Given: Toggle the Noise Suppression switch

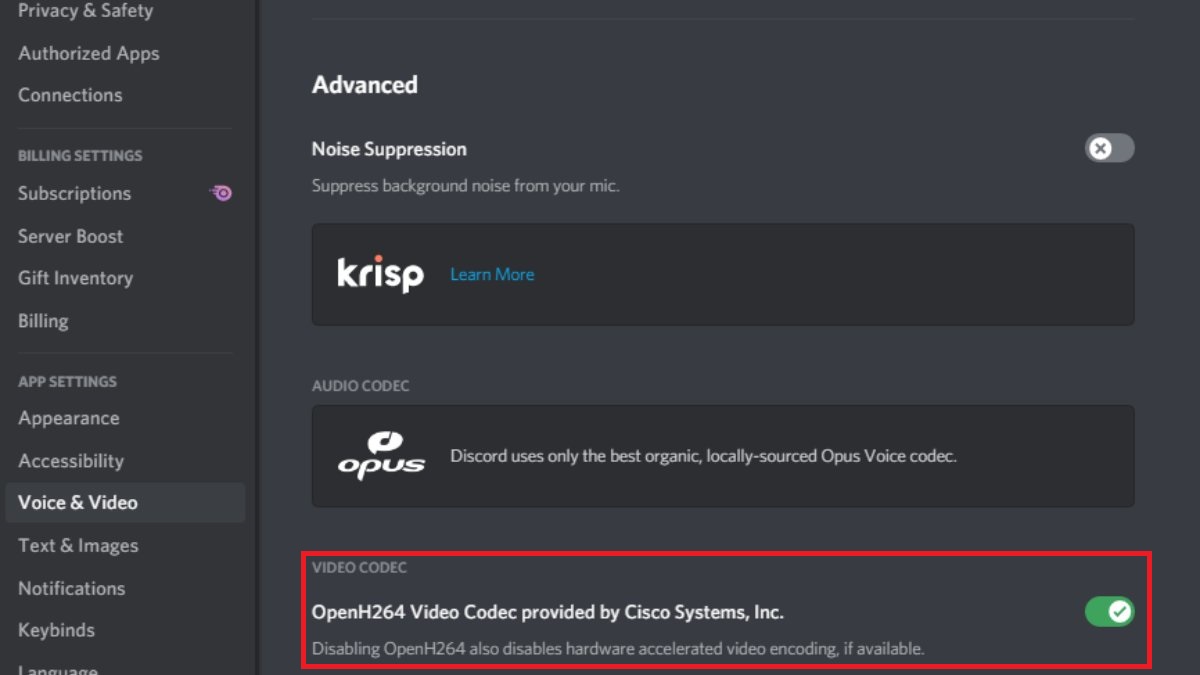Looking at the screenshot, I should (1110, 149).
